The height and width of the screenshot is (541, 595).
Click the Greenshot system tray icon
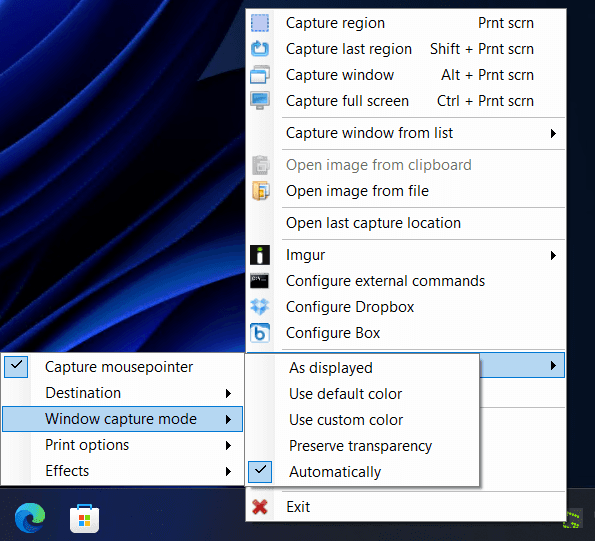click(572, 519)
